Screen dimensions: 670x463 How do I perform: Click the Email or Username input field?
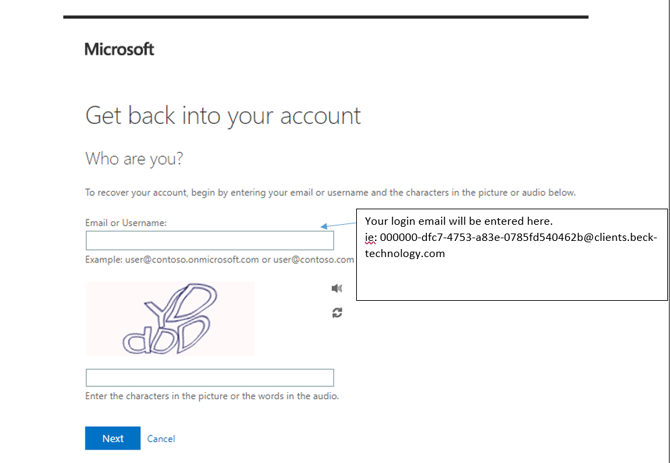(x=210, y=240)
